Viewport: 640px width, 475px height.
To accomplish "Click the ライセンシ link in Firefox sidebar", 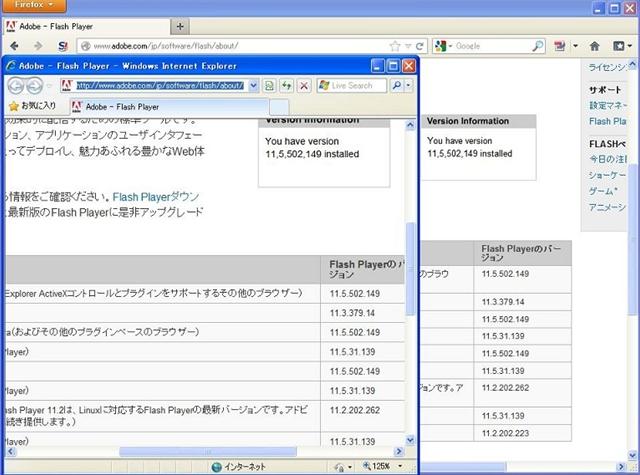I will coord(607,68).
